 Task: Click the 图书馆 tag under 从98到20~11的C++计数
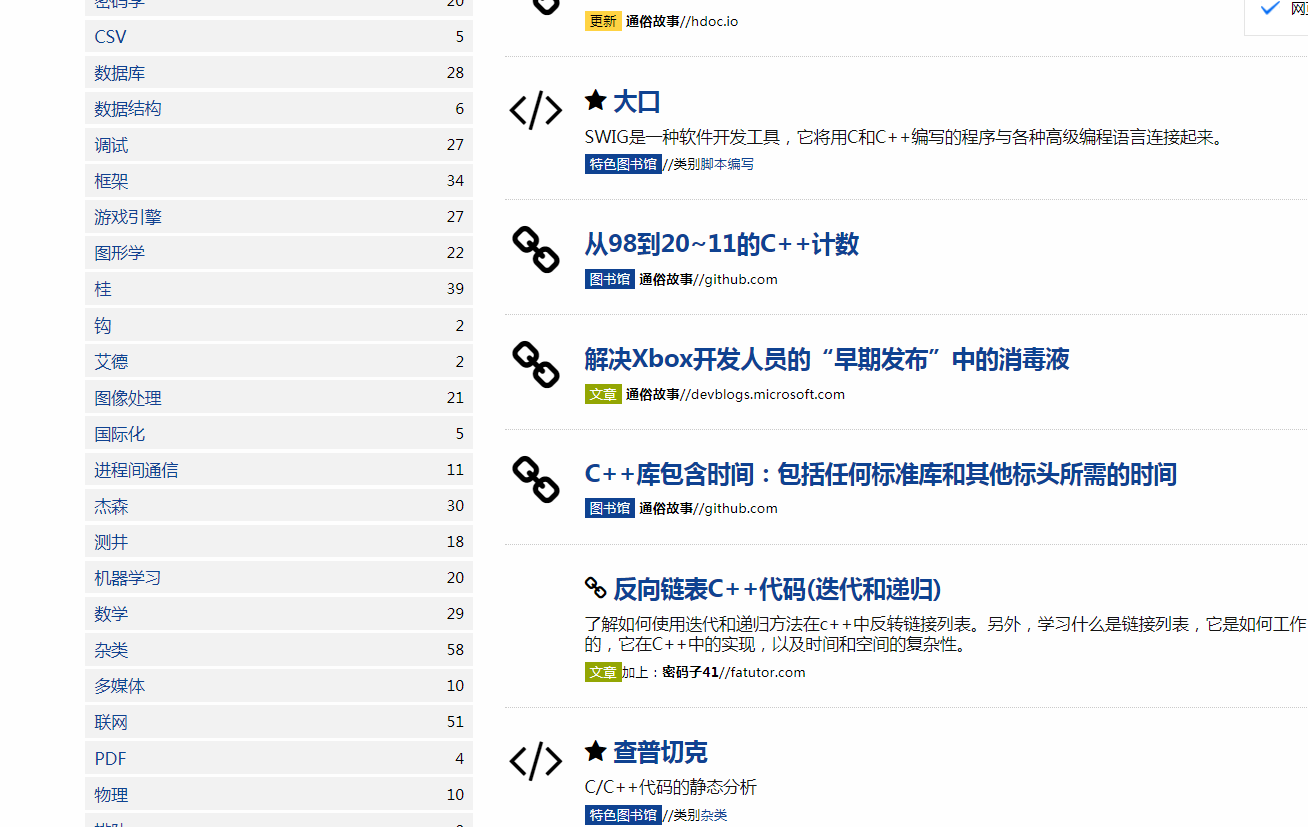(x=610, y=279)
